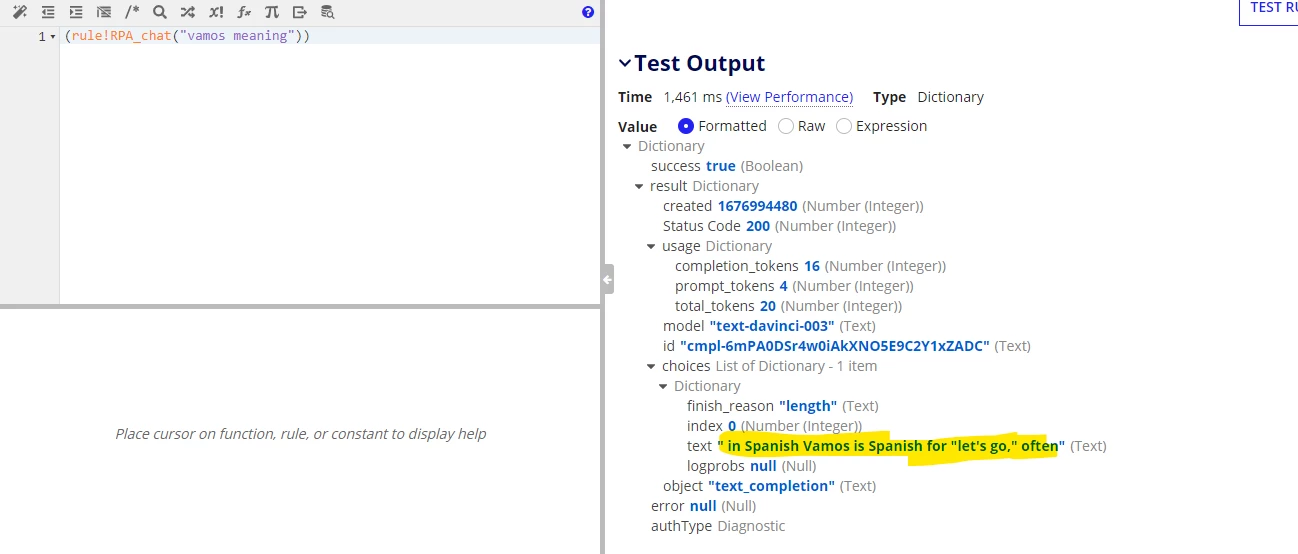This screenshot has width=1298, height=554.
Task: Click the success true row
Action: pos(727,166)
